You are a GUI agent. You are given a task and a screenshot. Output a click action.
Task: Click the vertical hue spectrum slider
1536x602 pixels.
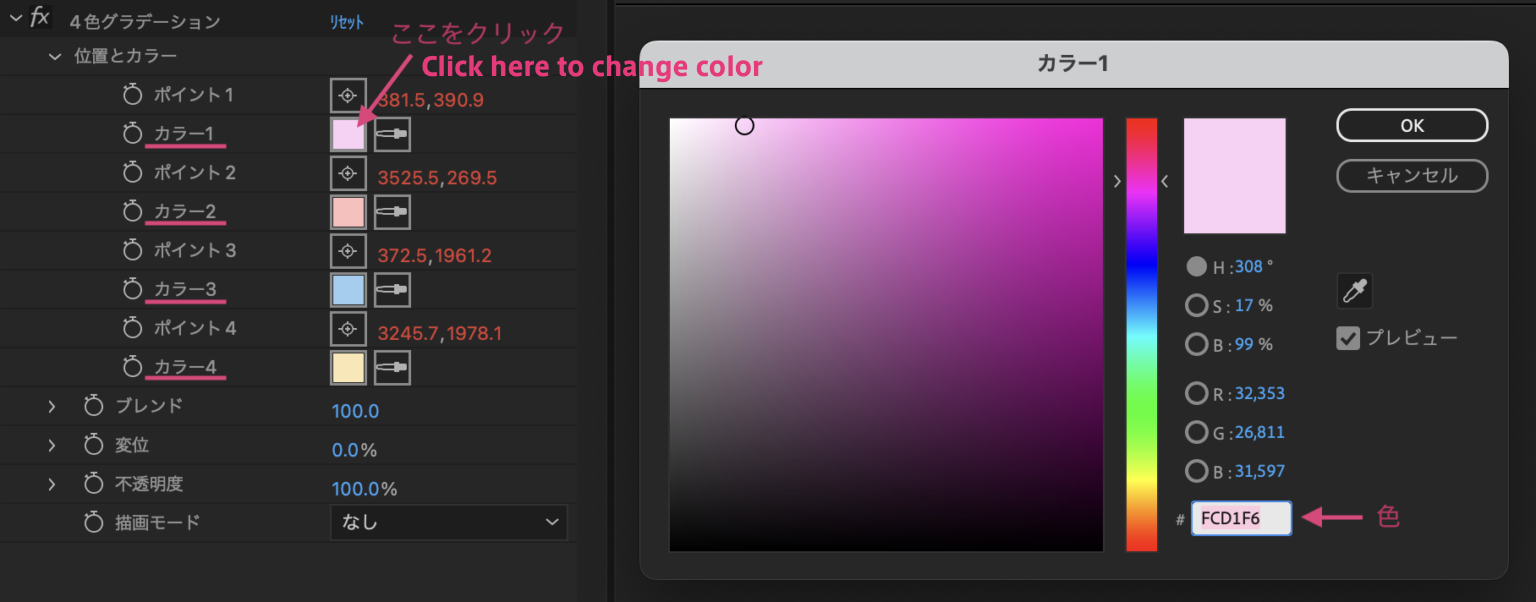pos(1141,334)
